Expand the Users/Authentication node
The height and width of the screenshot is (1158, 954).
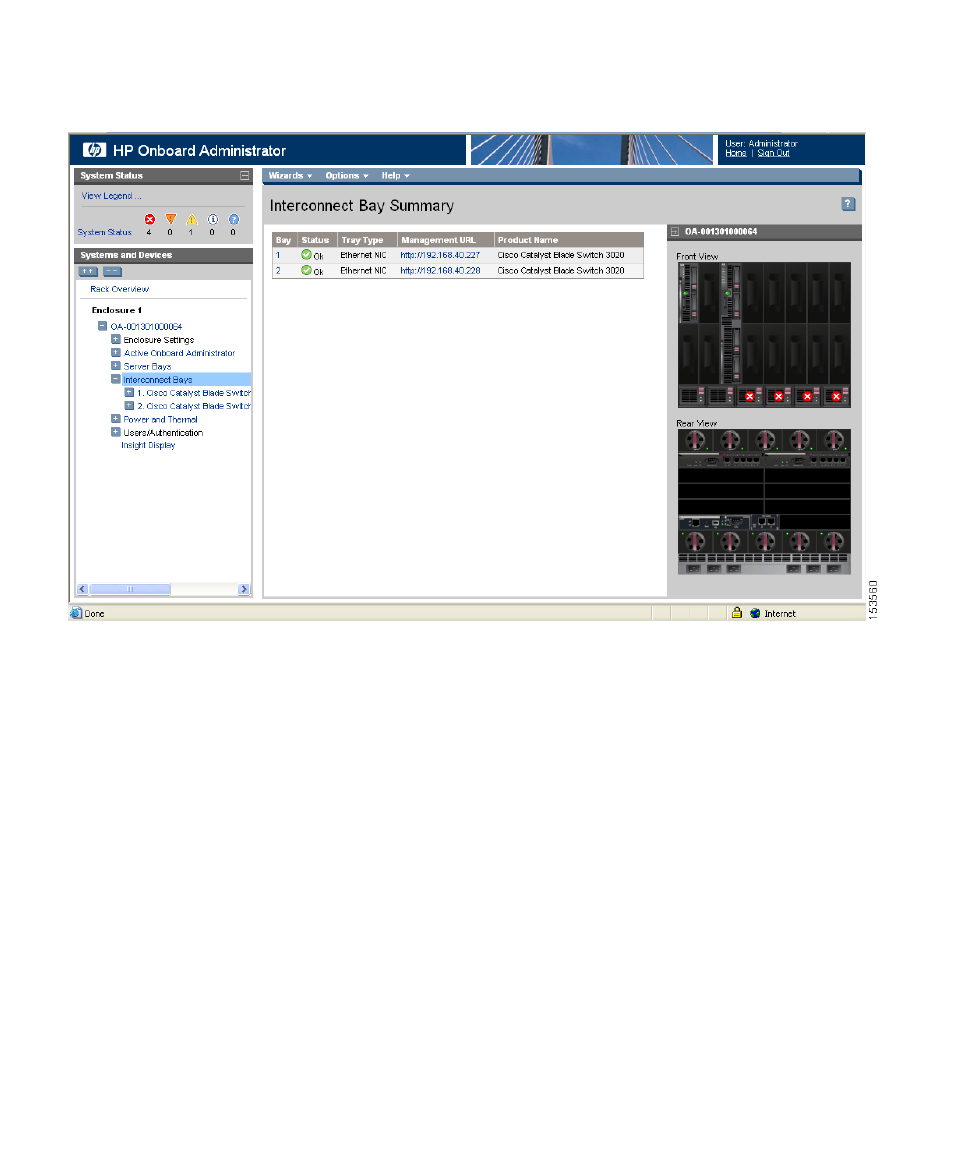(x=116, y=432)
